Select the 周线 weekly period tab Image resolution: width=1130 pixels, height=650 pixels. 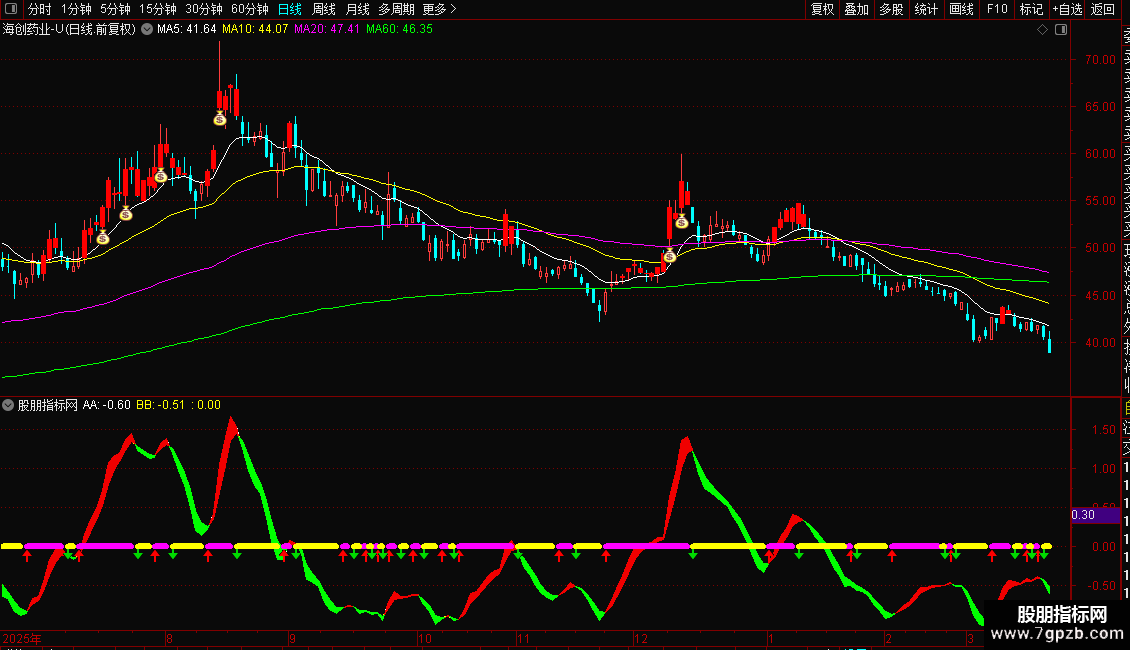324,10
